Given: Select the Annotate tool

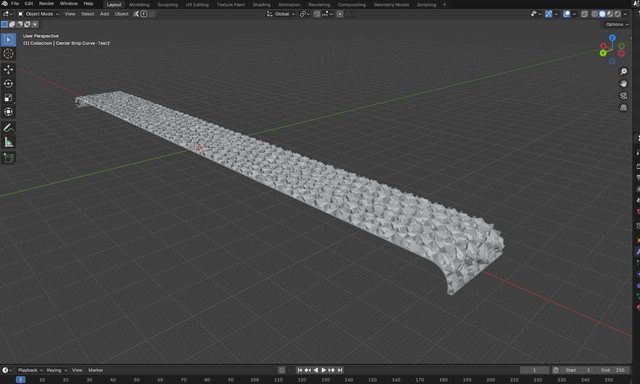Looking at the screenshot, I should pos(8,128).
